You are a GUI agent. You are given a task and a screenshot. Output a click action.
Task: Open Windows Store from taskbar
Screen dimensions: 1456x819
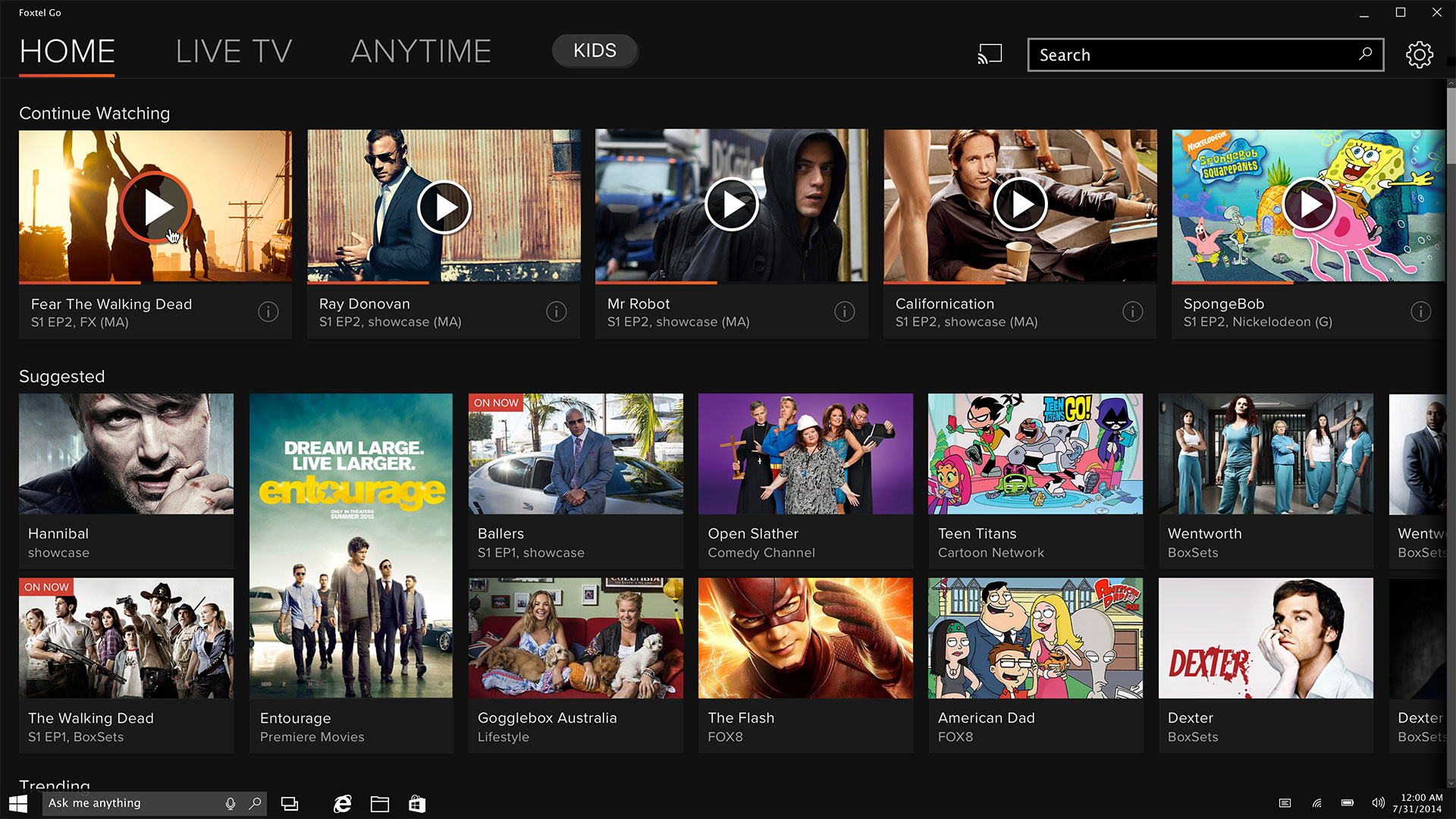tap(417, 804)
